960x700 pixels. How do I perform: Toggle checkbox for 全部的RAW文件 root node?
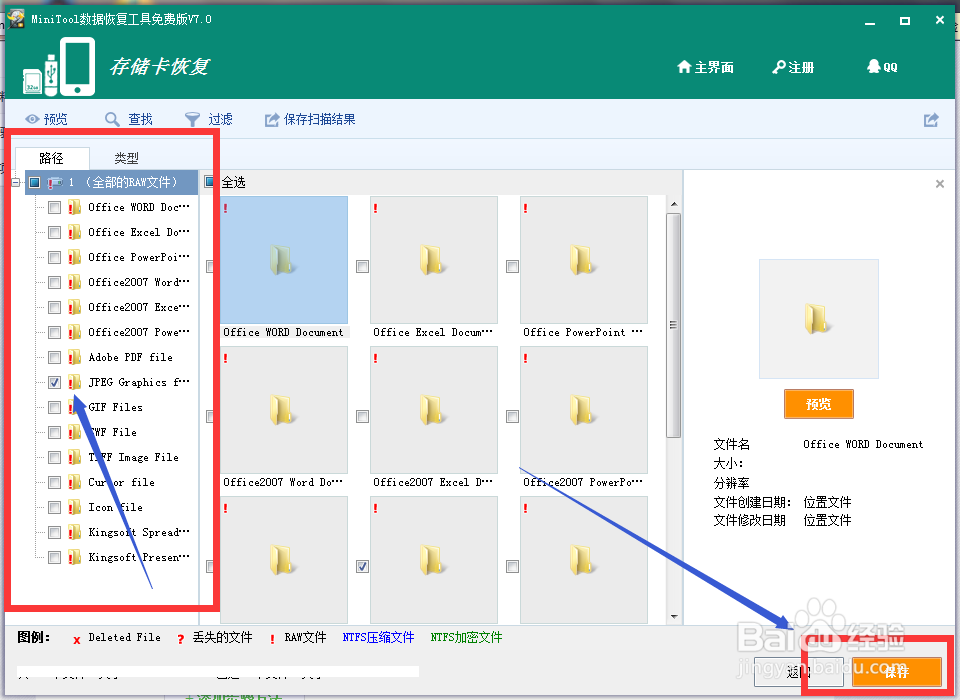click(x=35, y=183)
